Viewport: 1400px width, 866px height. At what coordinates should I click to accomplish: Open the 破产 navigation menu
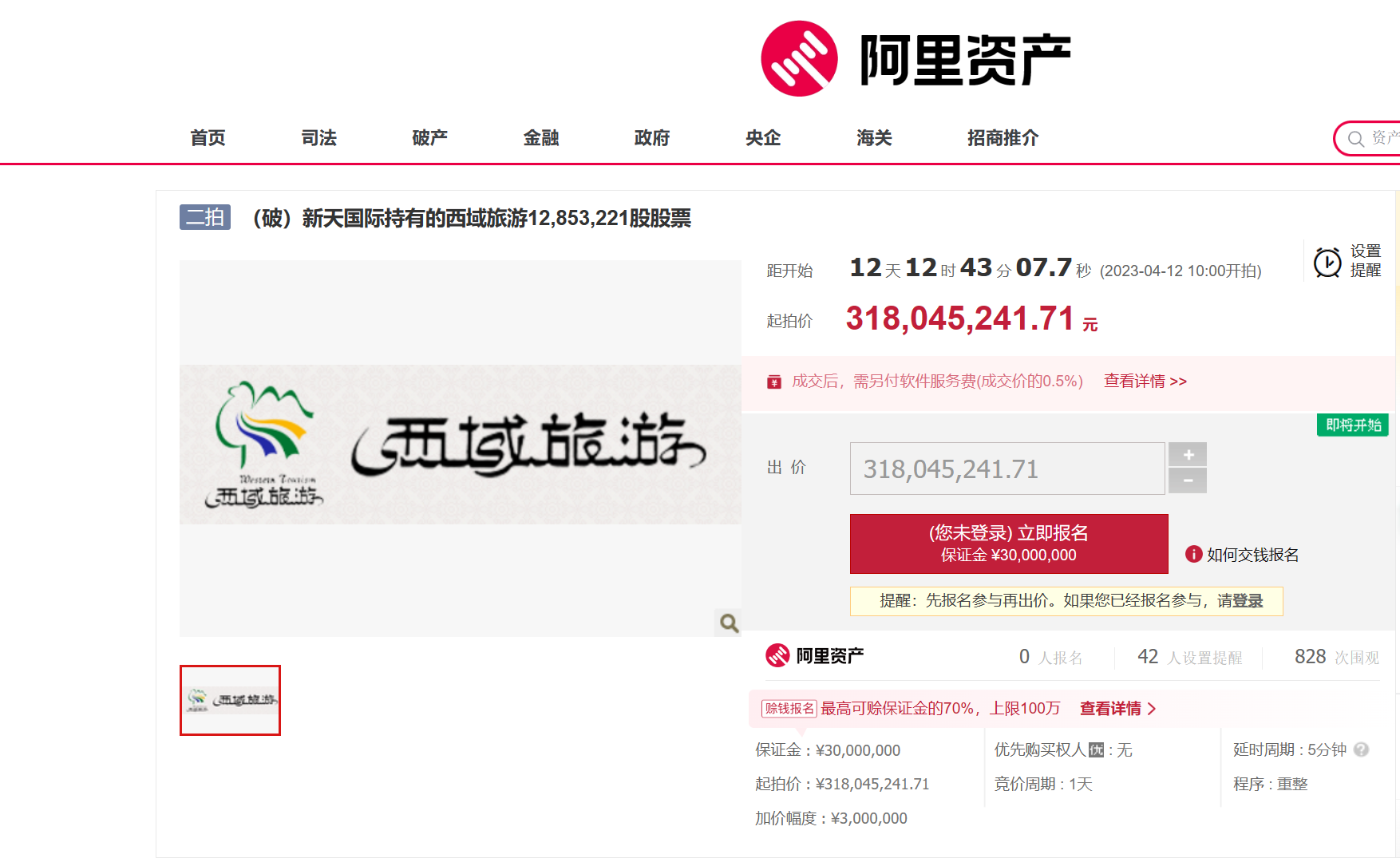tap(429, 138)
